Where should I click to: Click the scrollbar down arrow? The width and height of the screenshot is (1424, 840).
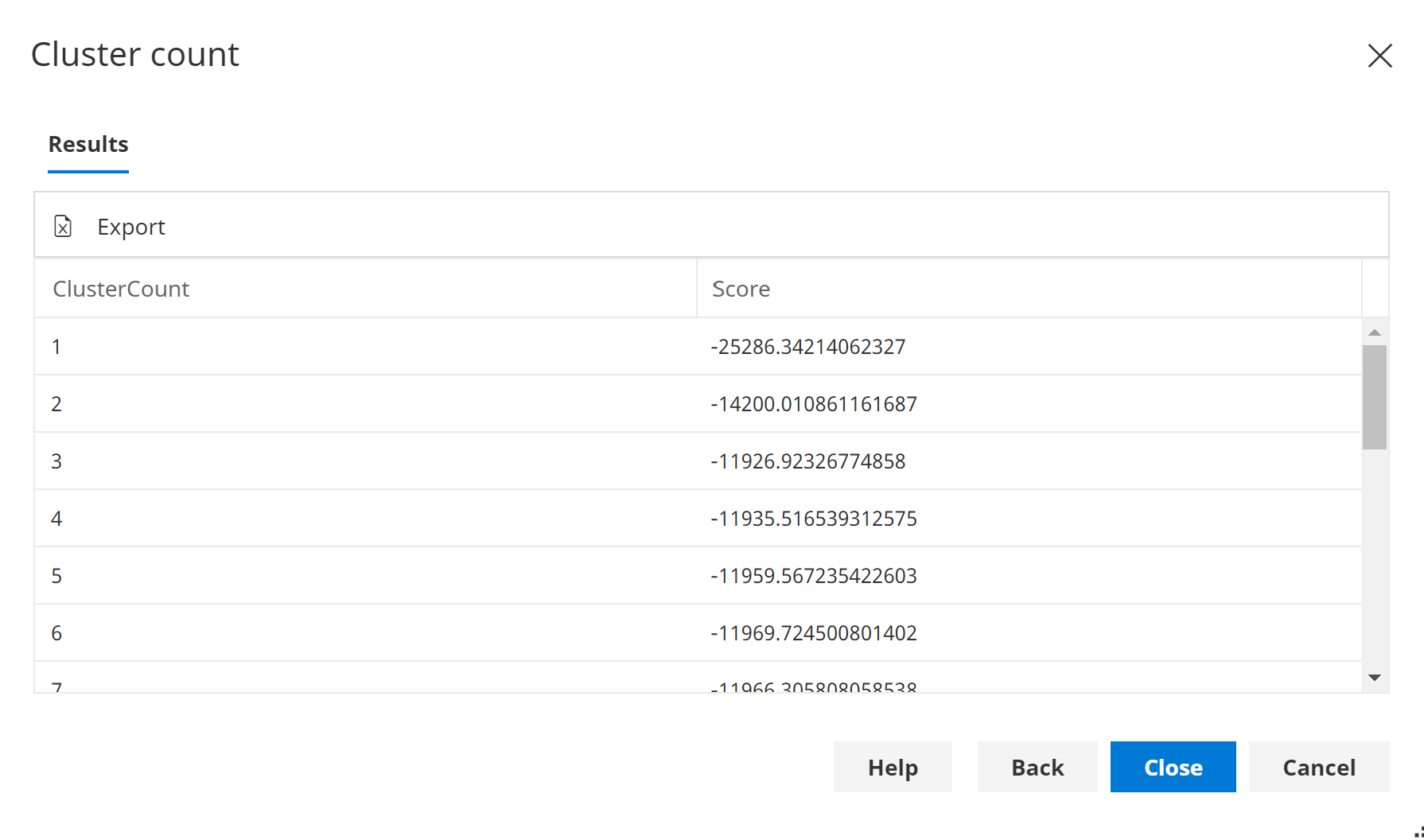pyautogui.click(x=1374, y=677)
